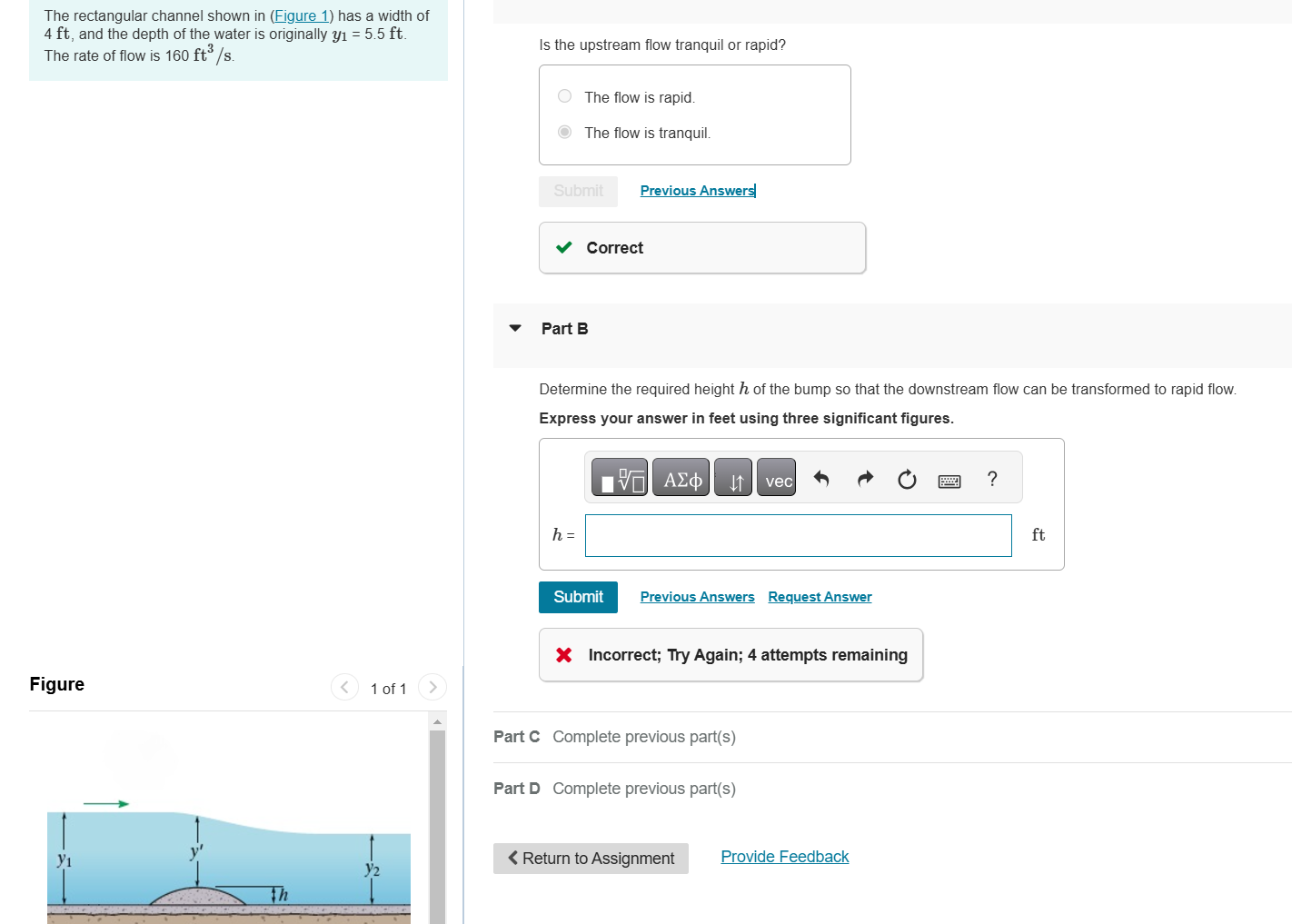The image size is (1292, 924).
Task: Click the h answer input field
Action: tap(799, 536)
